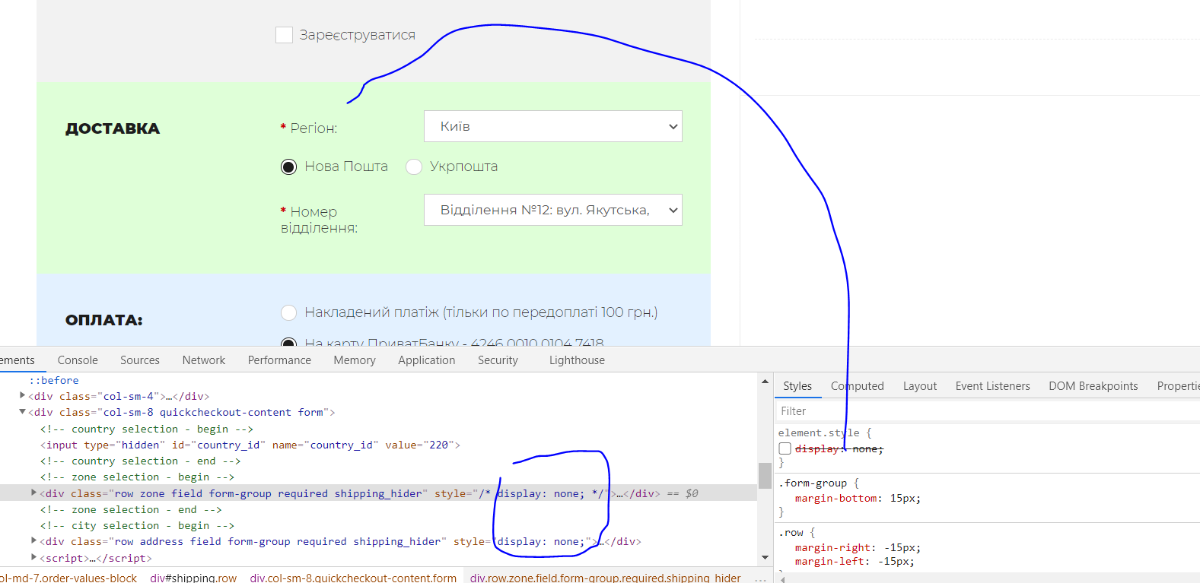The width and height of the screenshot is (1200, 583).
Task: Choose На карту ПриватБанку payment option
Action: pos(290,342)
